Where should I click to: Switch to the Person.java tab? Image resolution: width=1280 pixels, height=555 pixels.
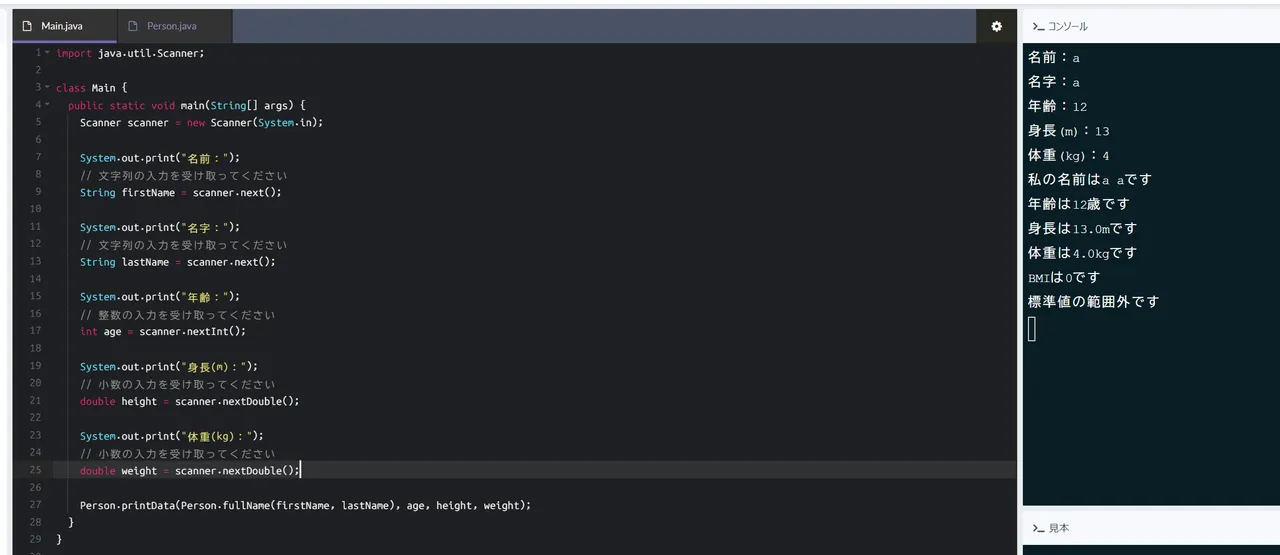pyautogui.click(x=171, y=26)
